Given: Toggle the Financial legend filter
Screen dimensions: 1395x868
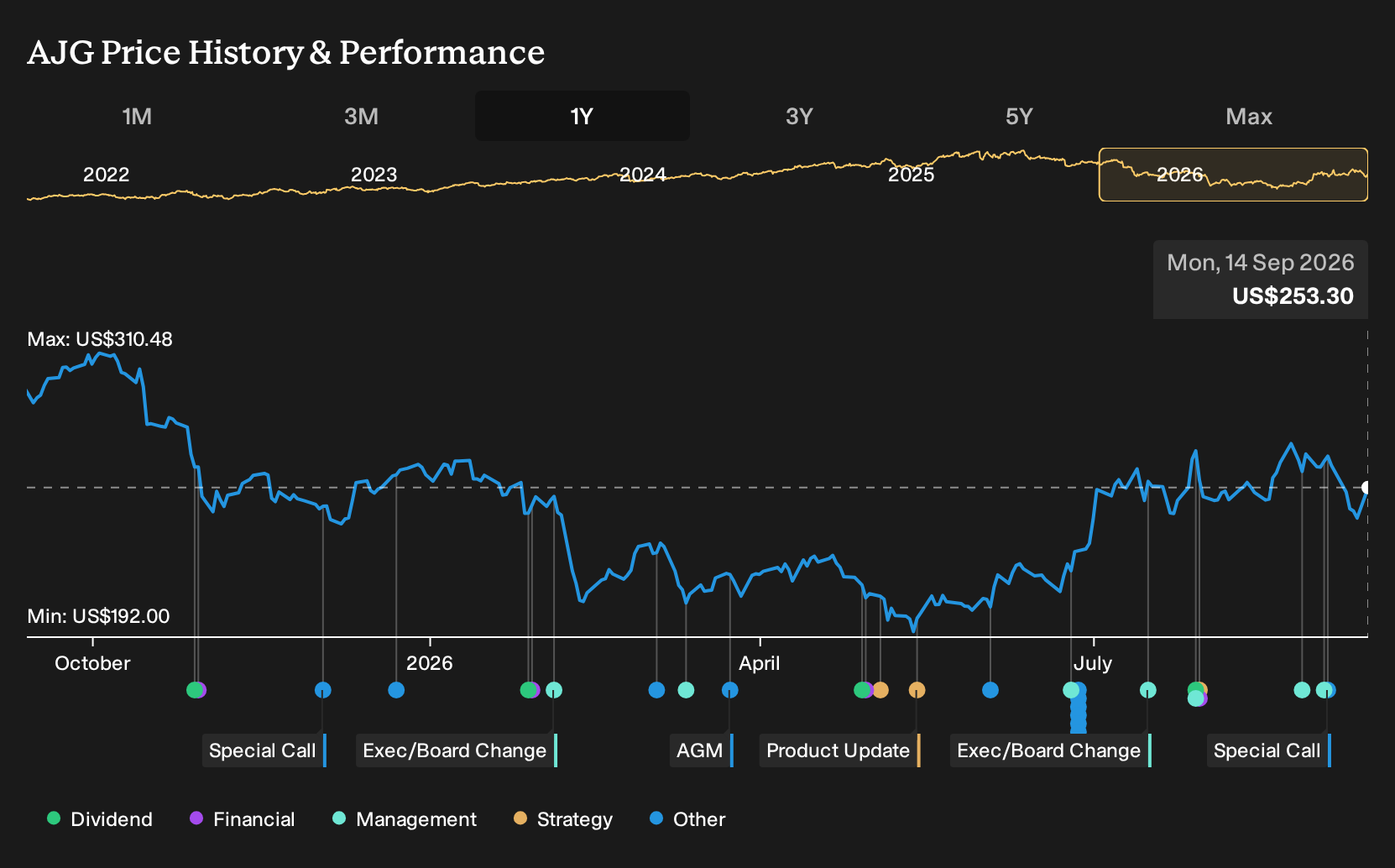Looking at the screenshot, I should coord(242,819).
